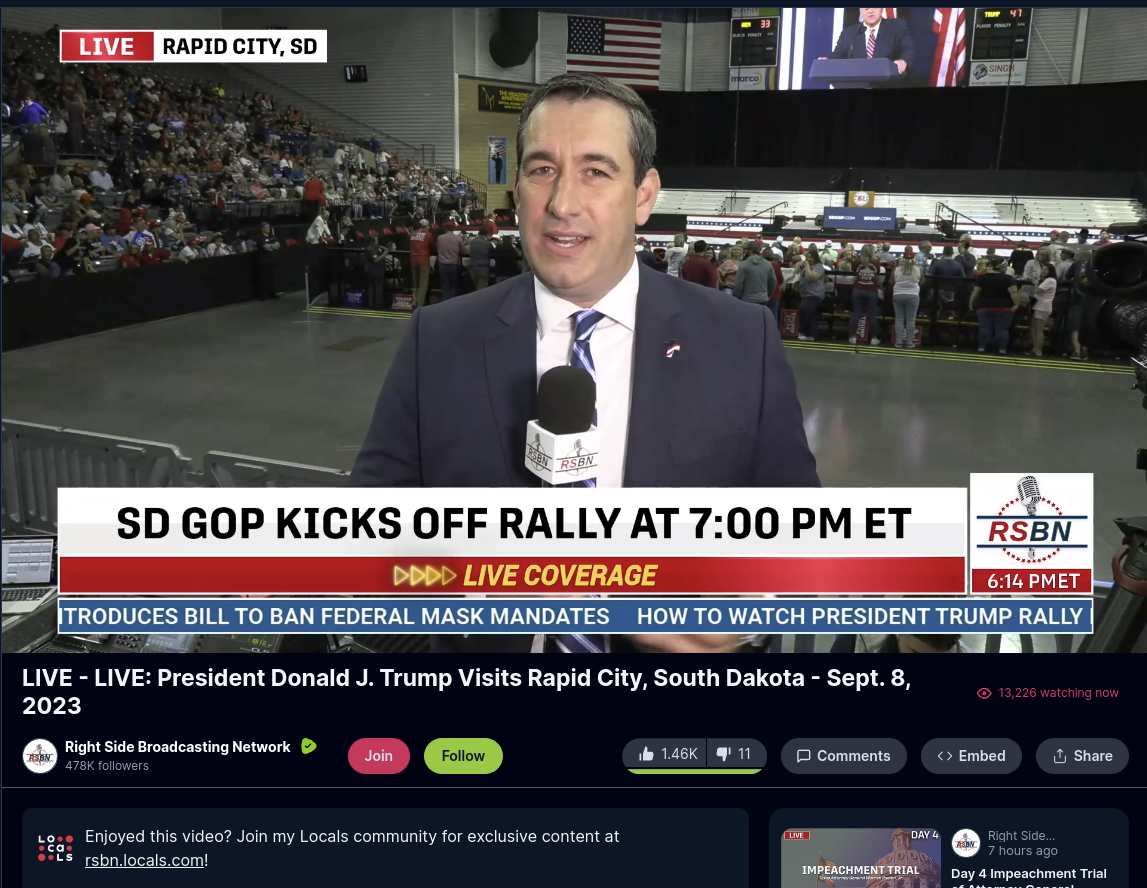The image size is (1147, 888).
Task: Follow Right Side Broadcasting Network
Action: [463, 756]
